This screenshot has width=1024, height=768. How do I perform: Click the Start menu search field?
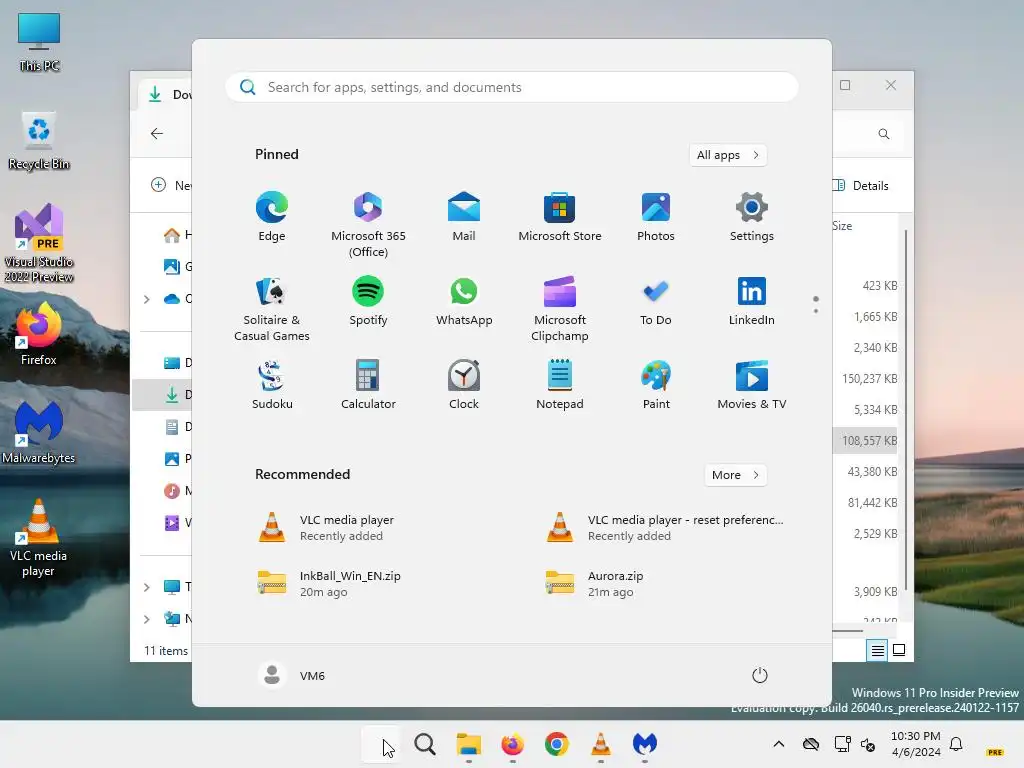click(x=511, y=87)
